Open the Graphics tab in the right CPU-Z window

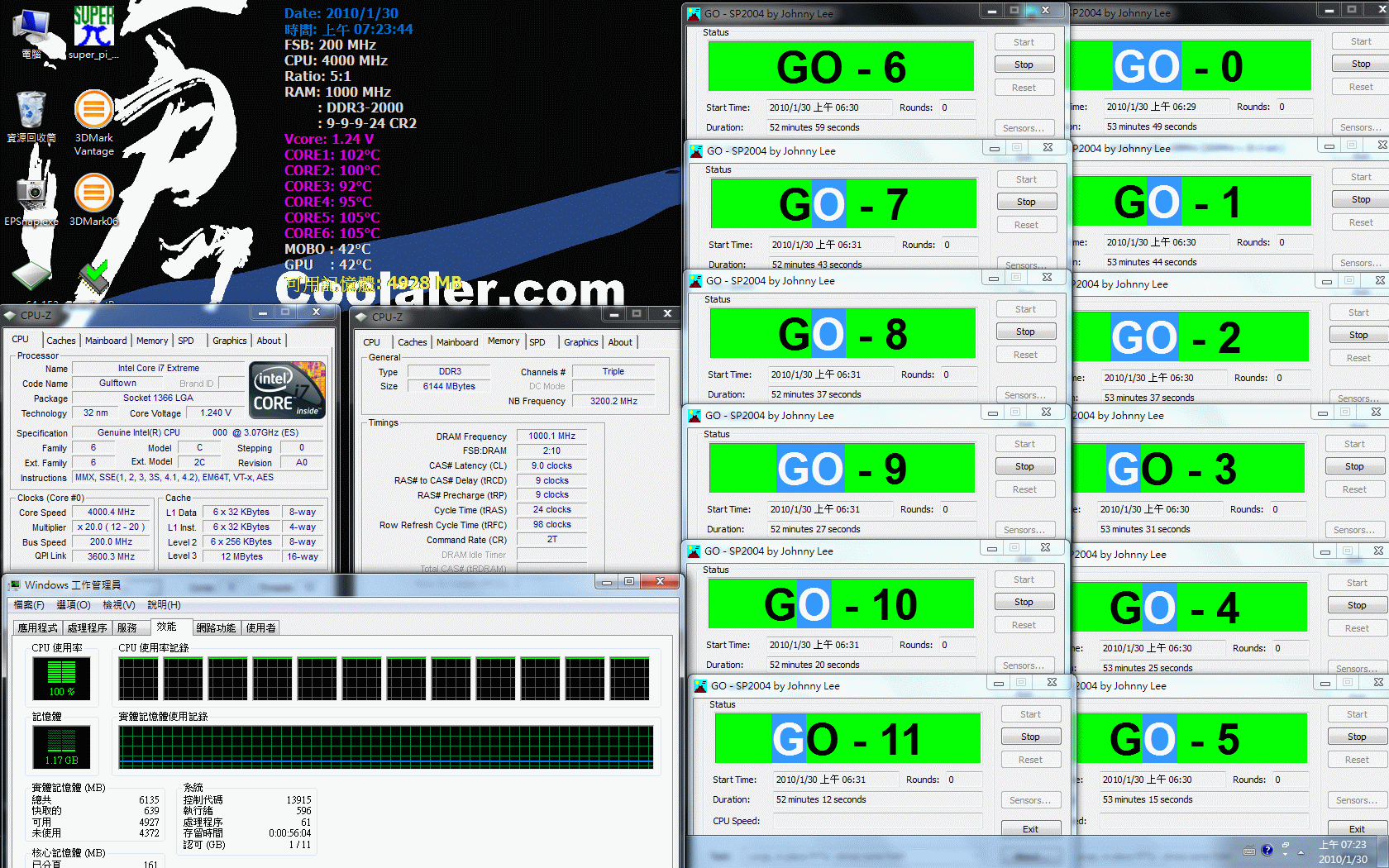click(580, 342)
